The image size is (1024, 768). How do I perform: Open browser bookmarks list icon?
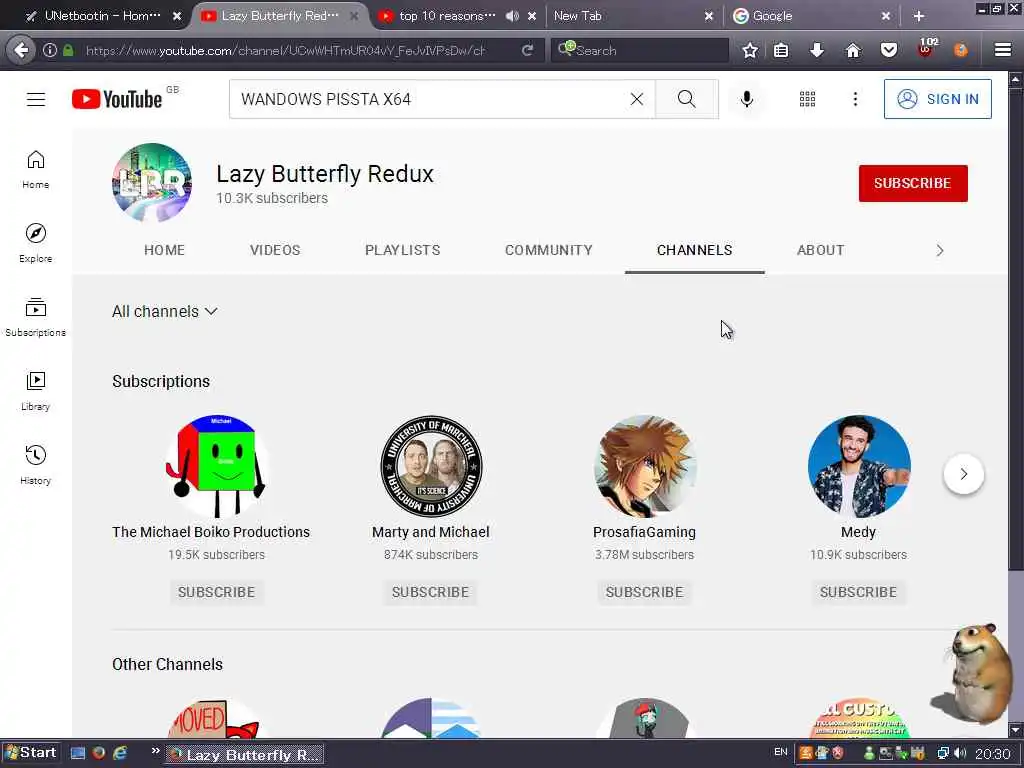(781, 50)
